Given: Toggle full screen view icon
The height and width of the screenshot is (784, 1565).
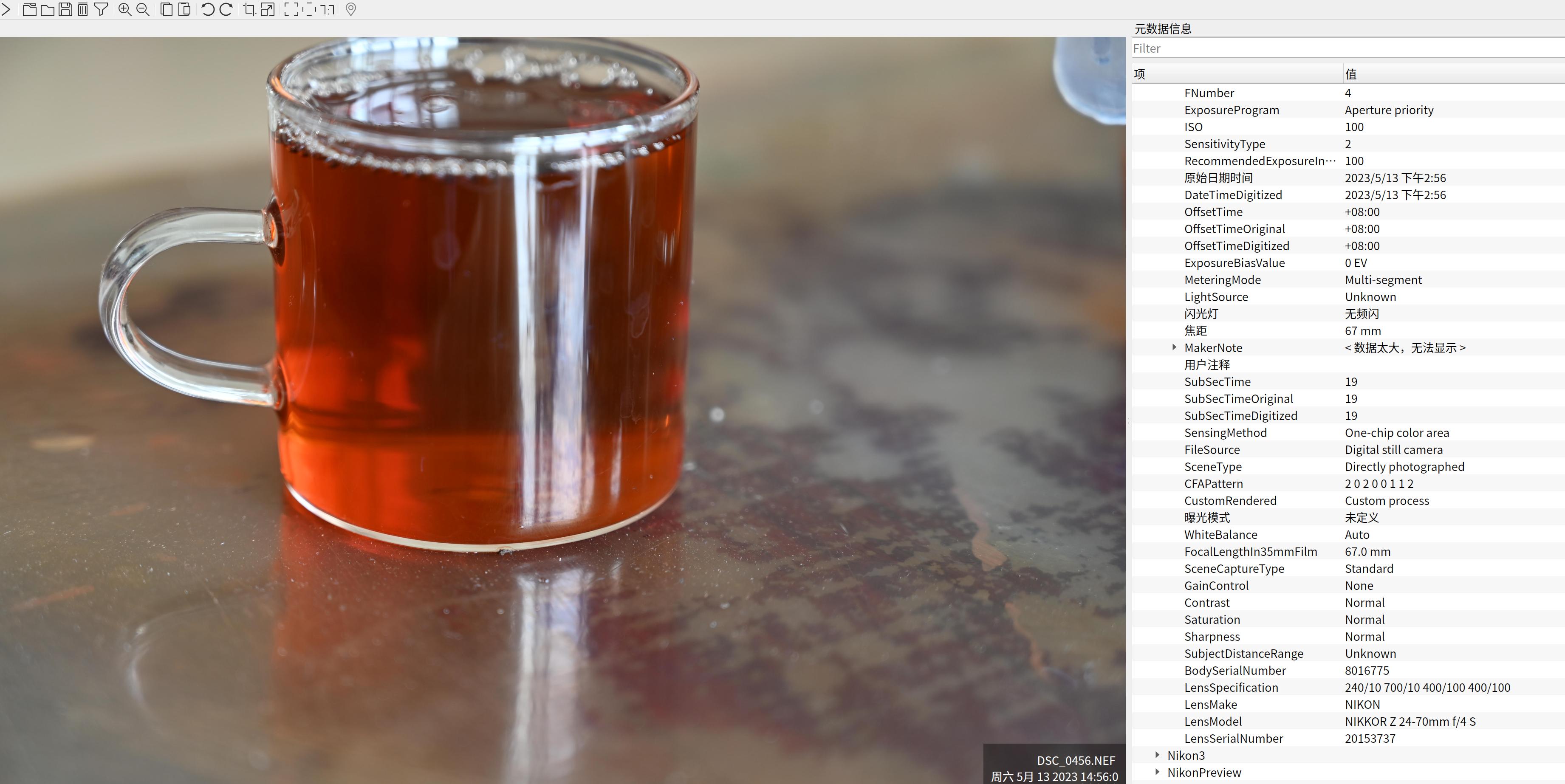Looking at the screenshot, I should point(291,9).
